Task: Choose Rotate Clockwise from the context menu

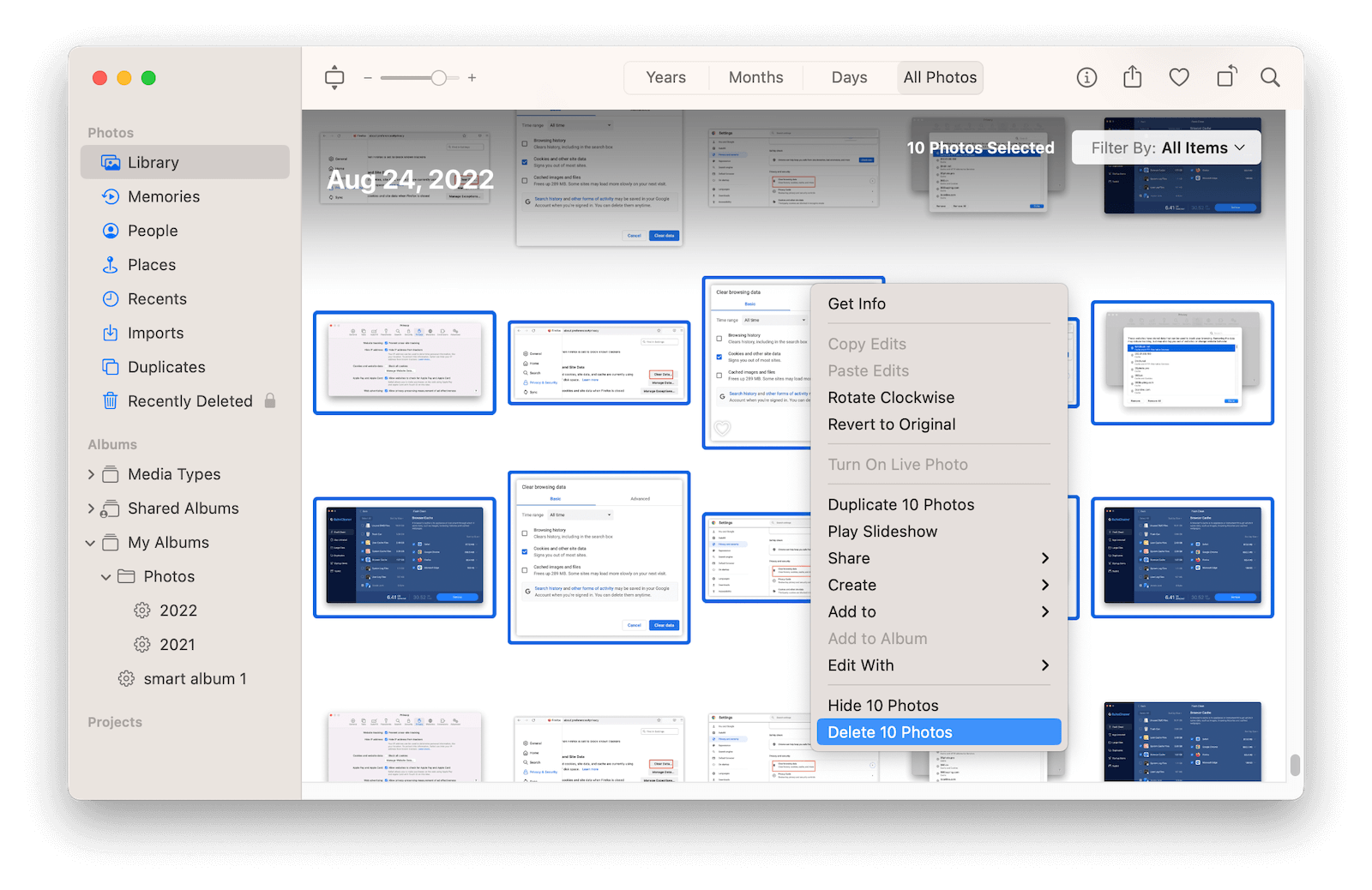Action: [x=939, y=398]
